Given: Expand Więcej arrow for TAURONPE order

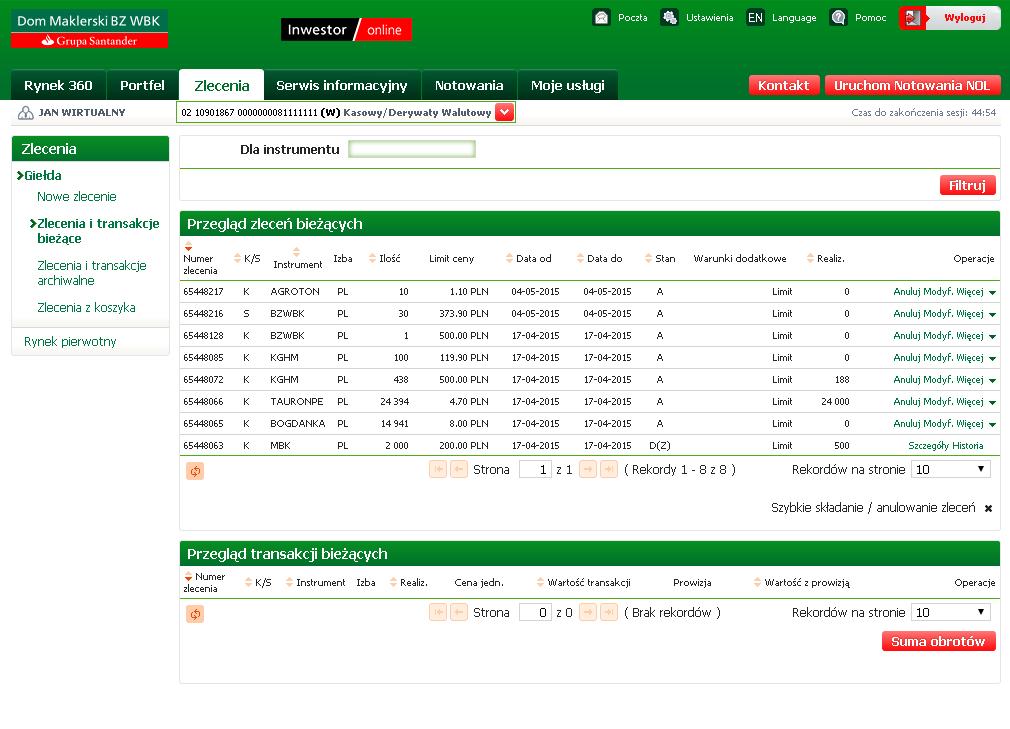Looking at the screenshot, I should pos(992,402).
